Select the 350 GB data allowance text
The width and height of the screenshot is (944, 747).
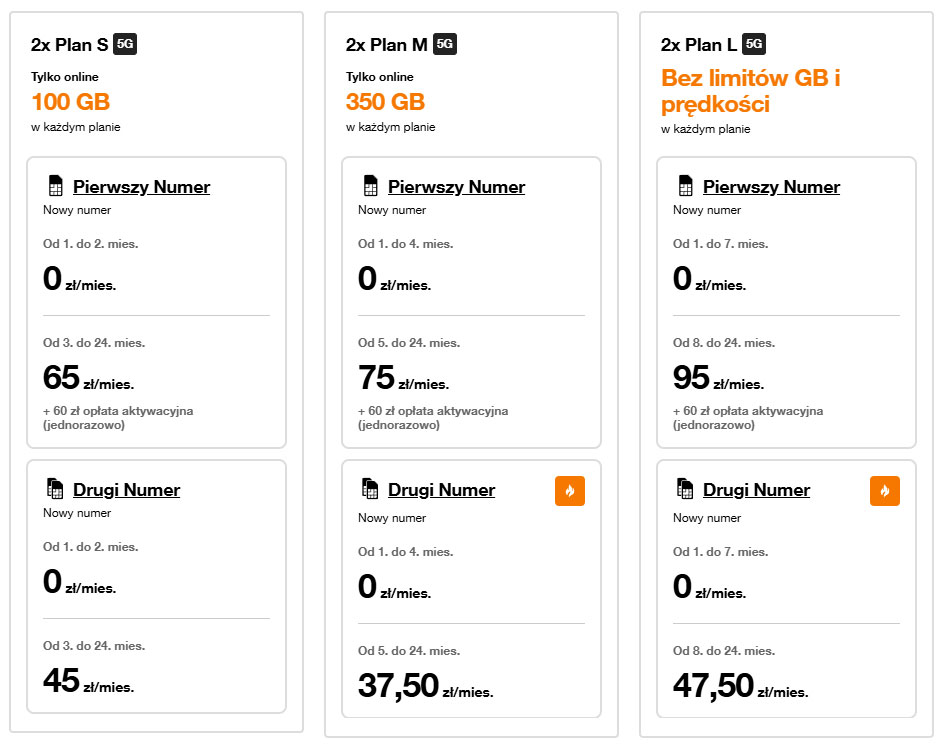click(385, 102)
